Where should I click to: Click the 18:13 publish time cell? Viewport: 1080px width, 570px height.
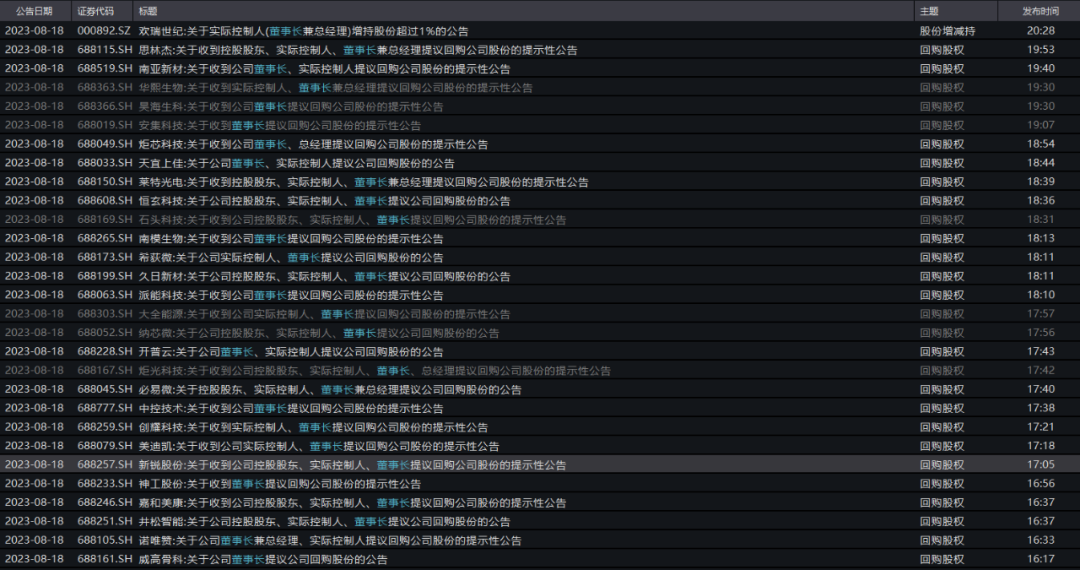(x=1041, y=238)
